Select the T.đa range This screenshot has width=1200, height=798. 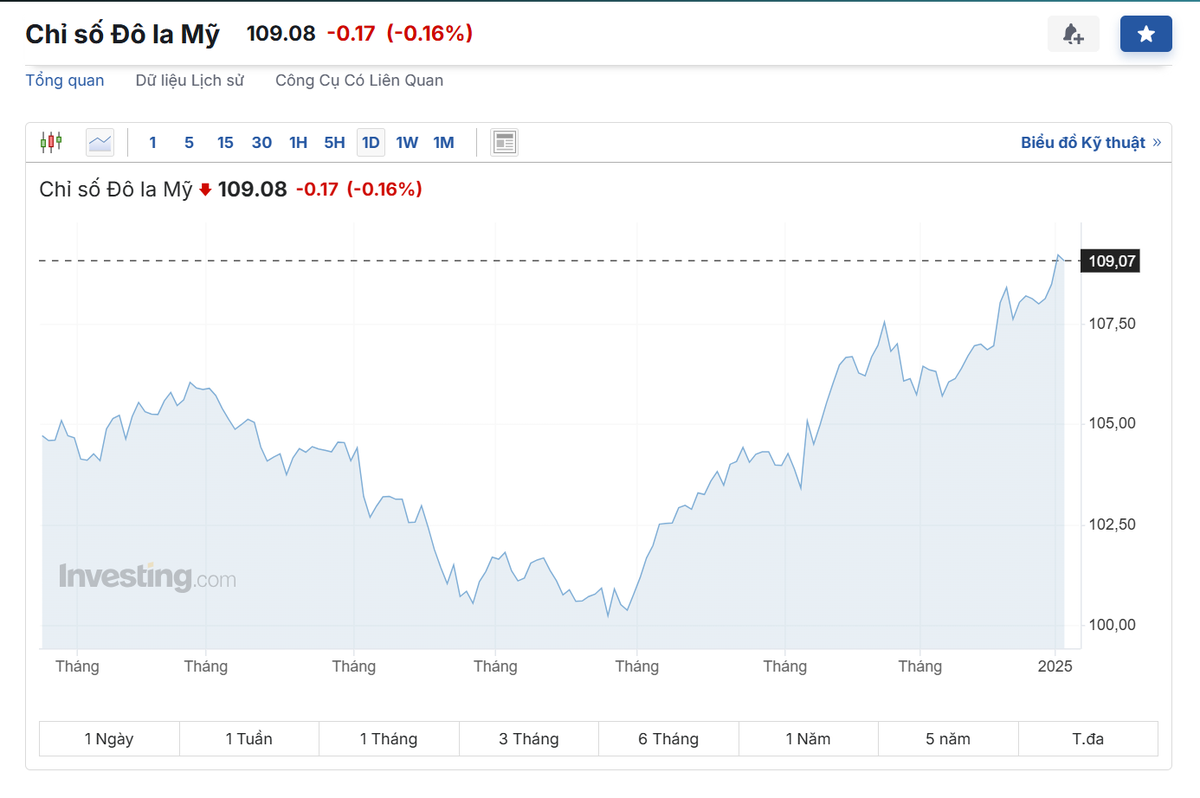point(1087,738)
